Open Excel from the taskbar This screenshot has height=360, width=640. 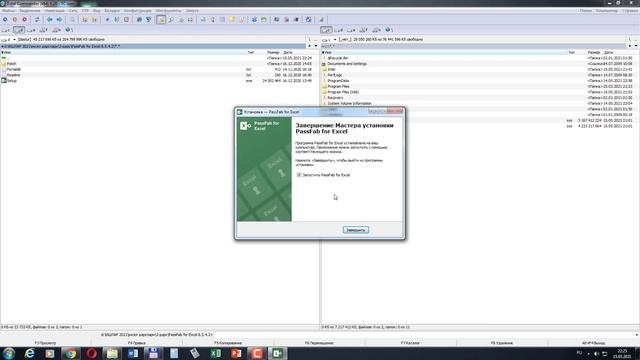click(216, 353)
